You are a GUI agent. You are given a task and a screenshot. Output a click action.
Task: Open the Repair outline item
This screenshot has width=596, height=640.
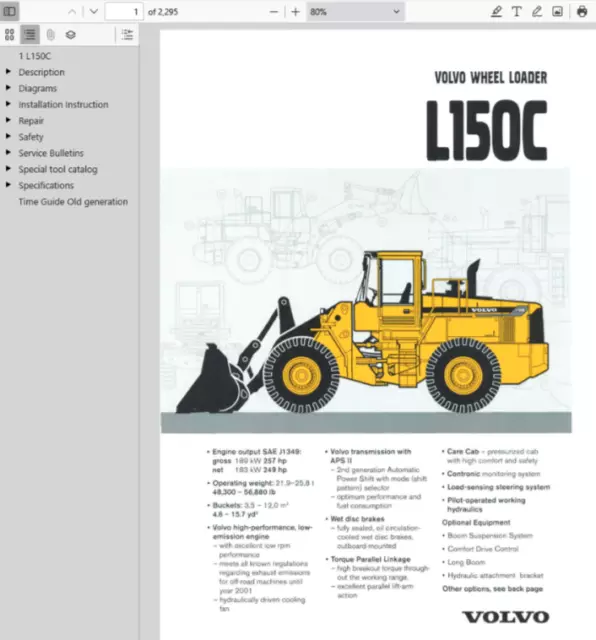click(x=31, y=121)
